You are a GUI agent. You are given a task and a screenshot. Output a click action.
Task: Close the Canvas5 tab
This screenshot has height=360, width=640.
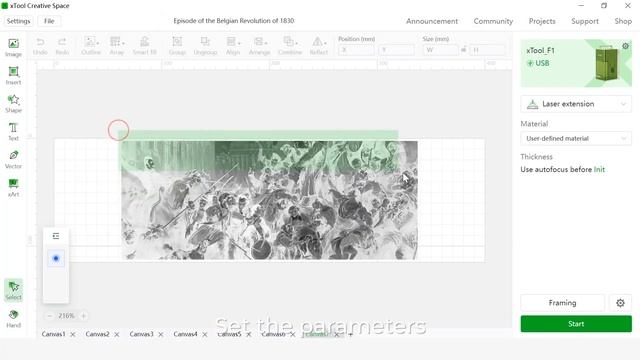(x=249, y=334)
